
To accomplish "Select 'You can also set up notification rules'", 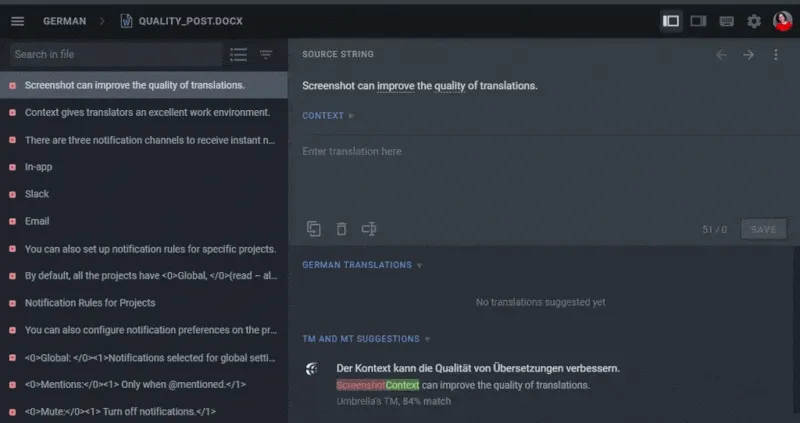I will [x=144, y=249].
